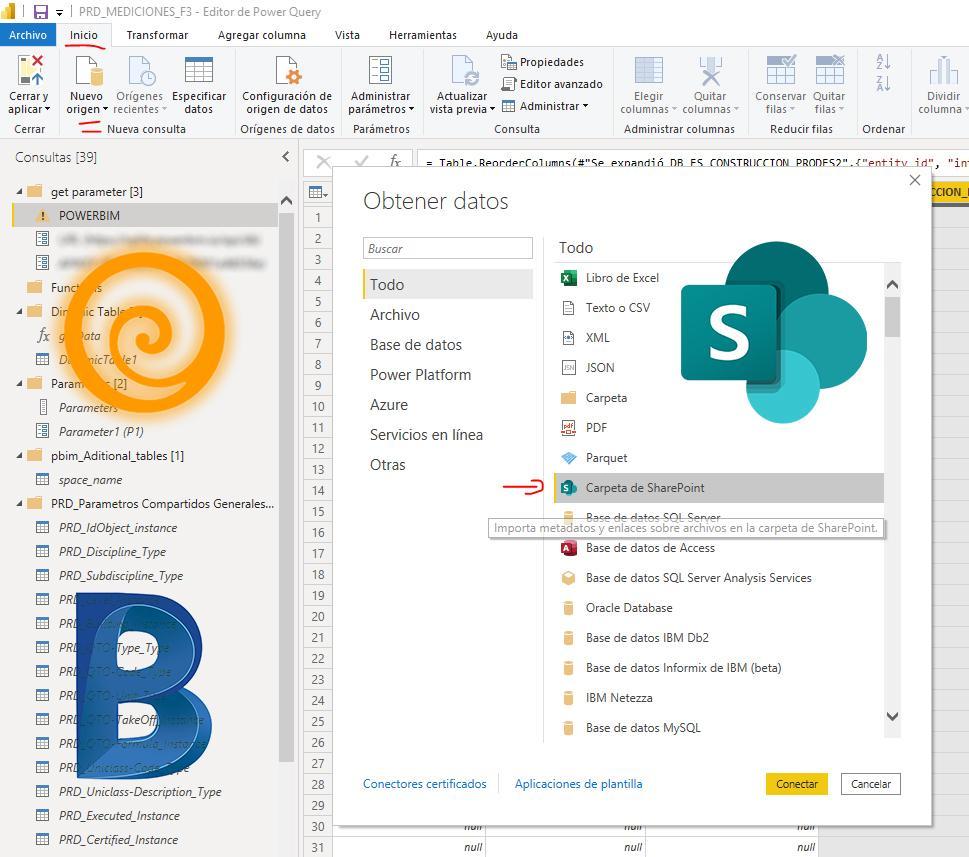The height and width of the screenshot is (857, 969).
Task: Open Configuración de origen de datos
Action: click(286, 73)
